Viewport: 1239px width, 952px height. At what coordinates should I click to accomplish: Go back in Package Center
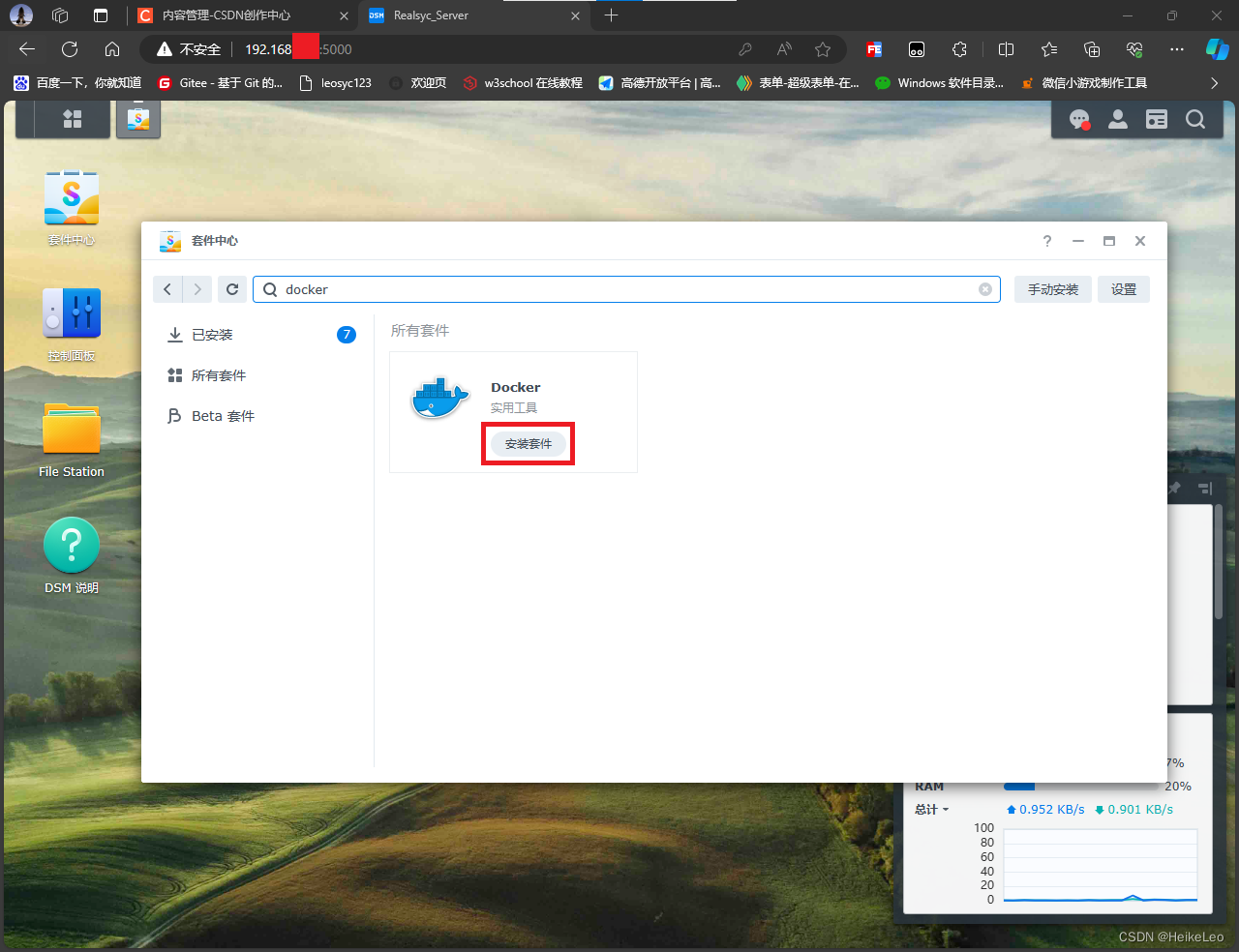click(x=167, y=289)
